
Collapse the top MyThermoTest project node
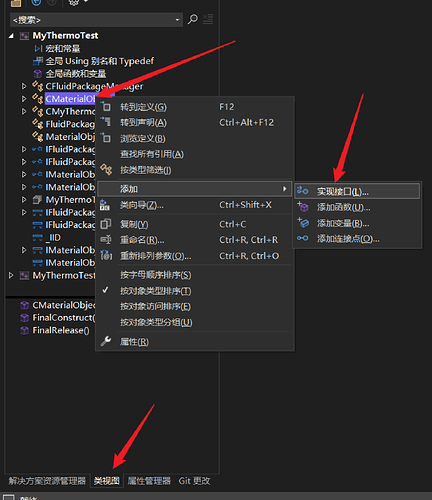(11, 36)
